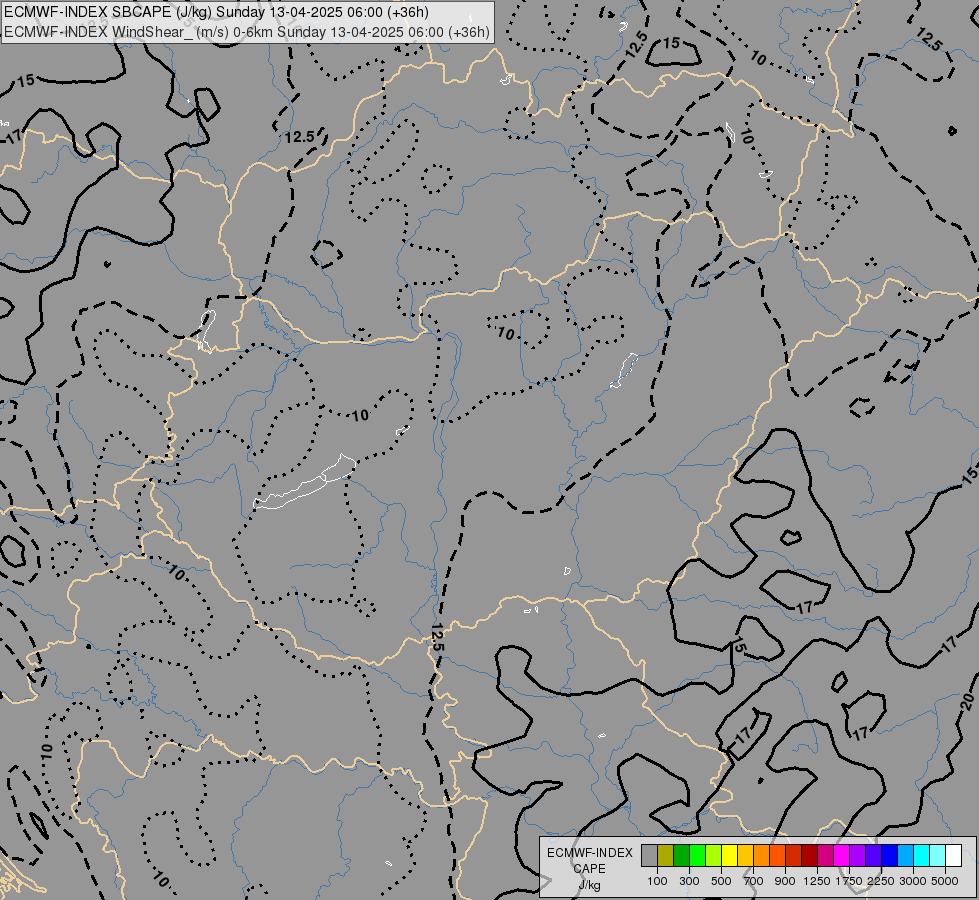979x900 pixels.
Task: Click the 700 legend value
Action: click(754, 881)
